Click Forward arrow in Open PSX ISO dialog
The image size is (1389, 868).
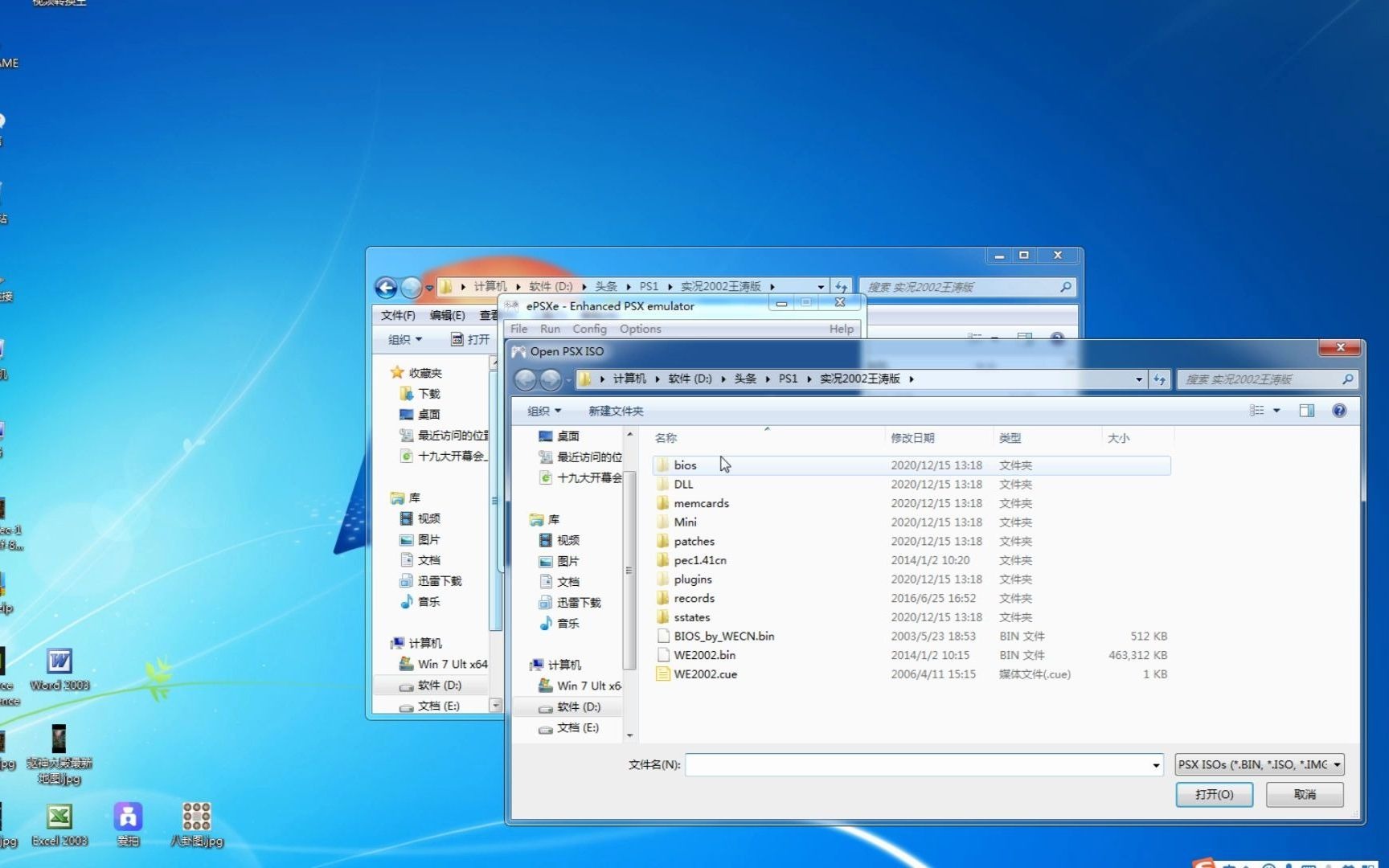tap(551, 379)
